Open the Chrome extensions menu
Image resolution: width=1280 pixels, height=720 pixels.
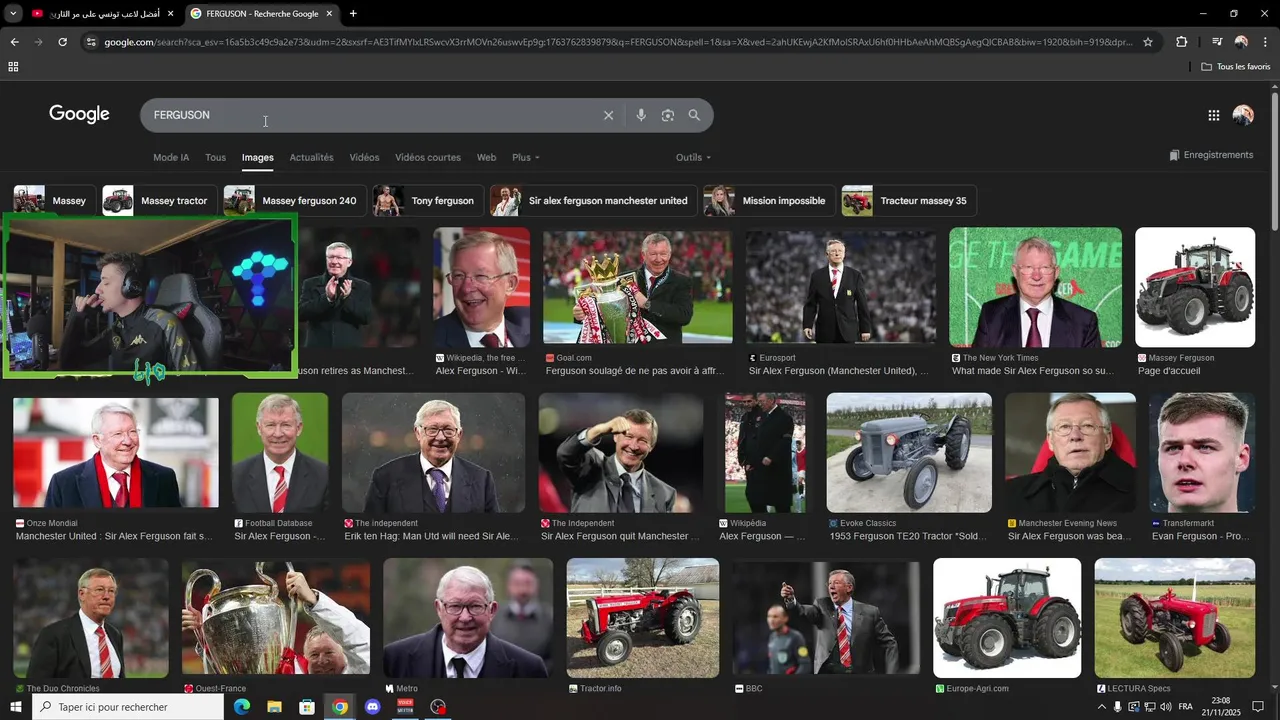[x=1181, y=42]
